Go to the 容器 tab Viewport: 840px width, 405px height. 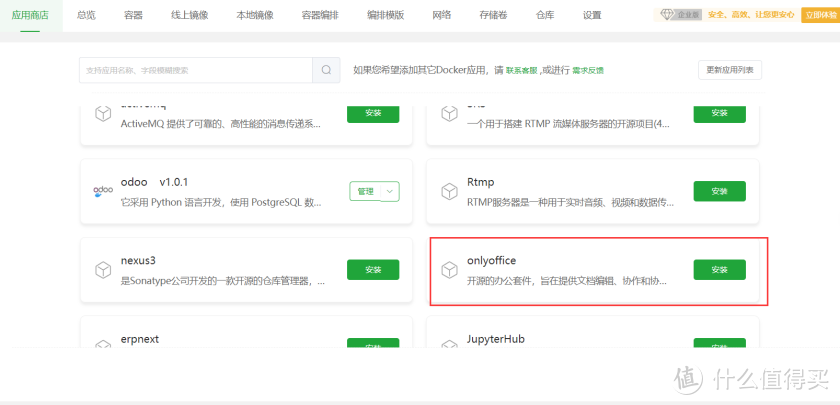click(133, 15)
